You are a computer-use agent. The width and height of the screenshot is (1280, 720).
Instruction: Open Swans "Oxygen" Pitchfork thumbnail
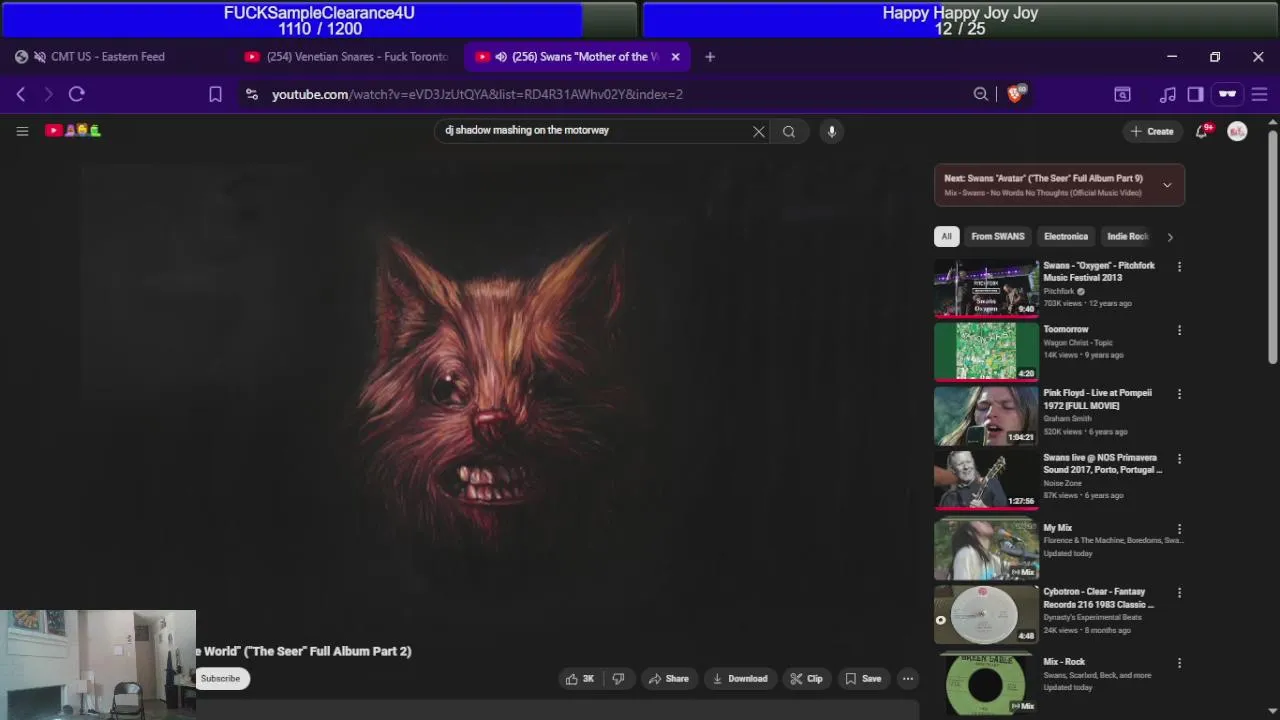click(986, 288)
